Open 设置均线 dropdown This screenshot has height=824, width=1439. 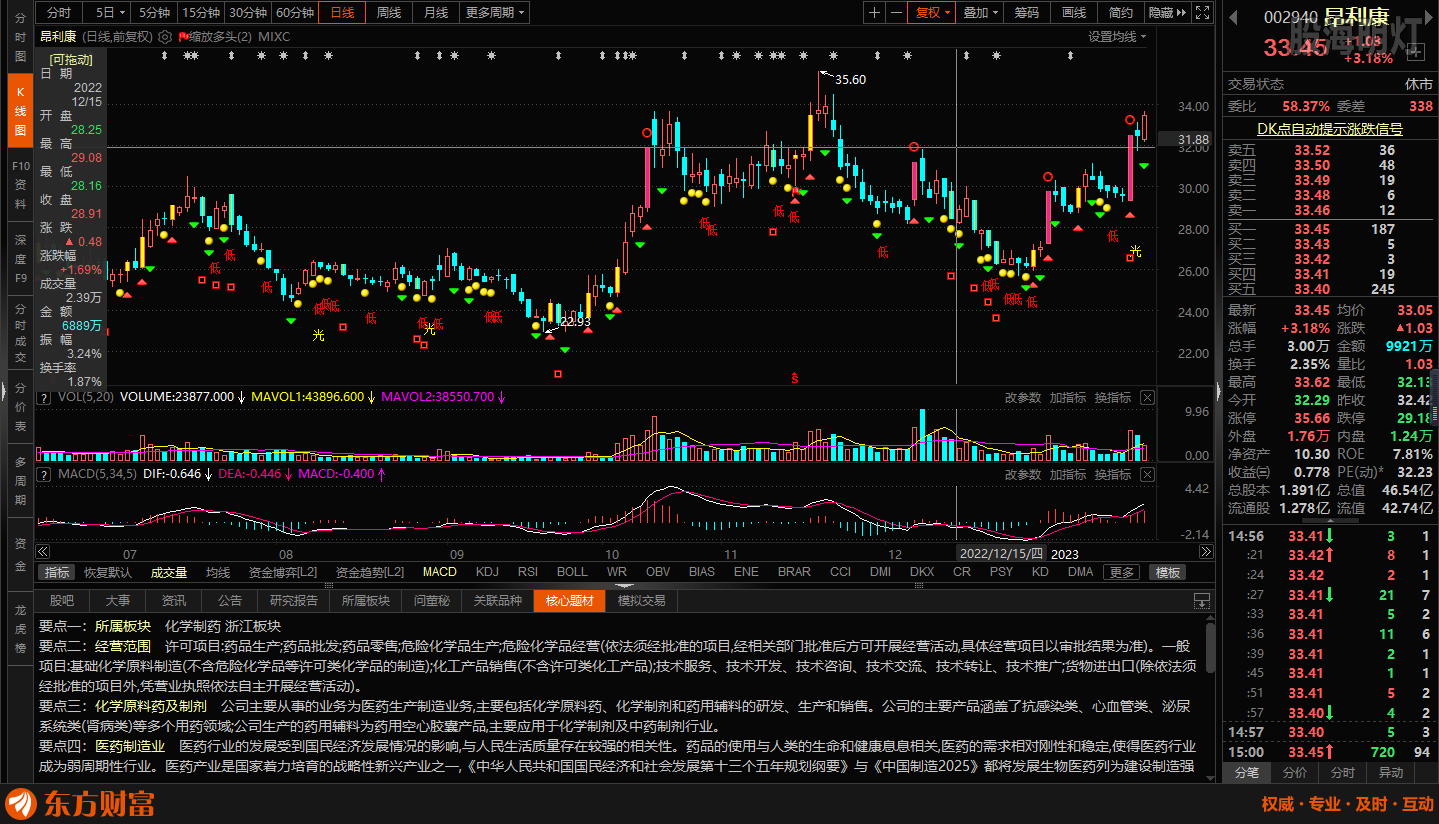coord(1117,37)
